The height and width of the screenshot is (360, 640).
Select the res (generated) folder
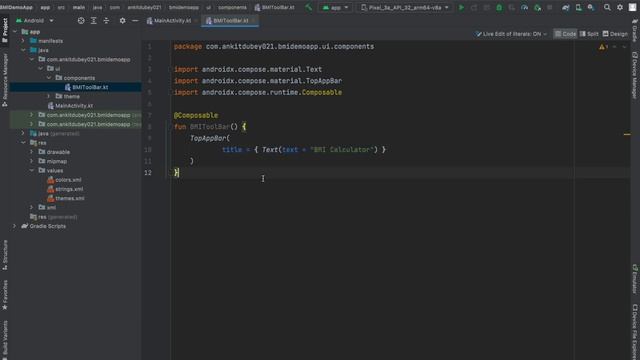53,217
